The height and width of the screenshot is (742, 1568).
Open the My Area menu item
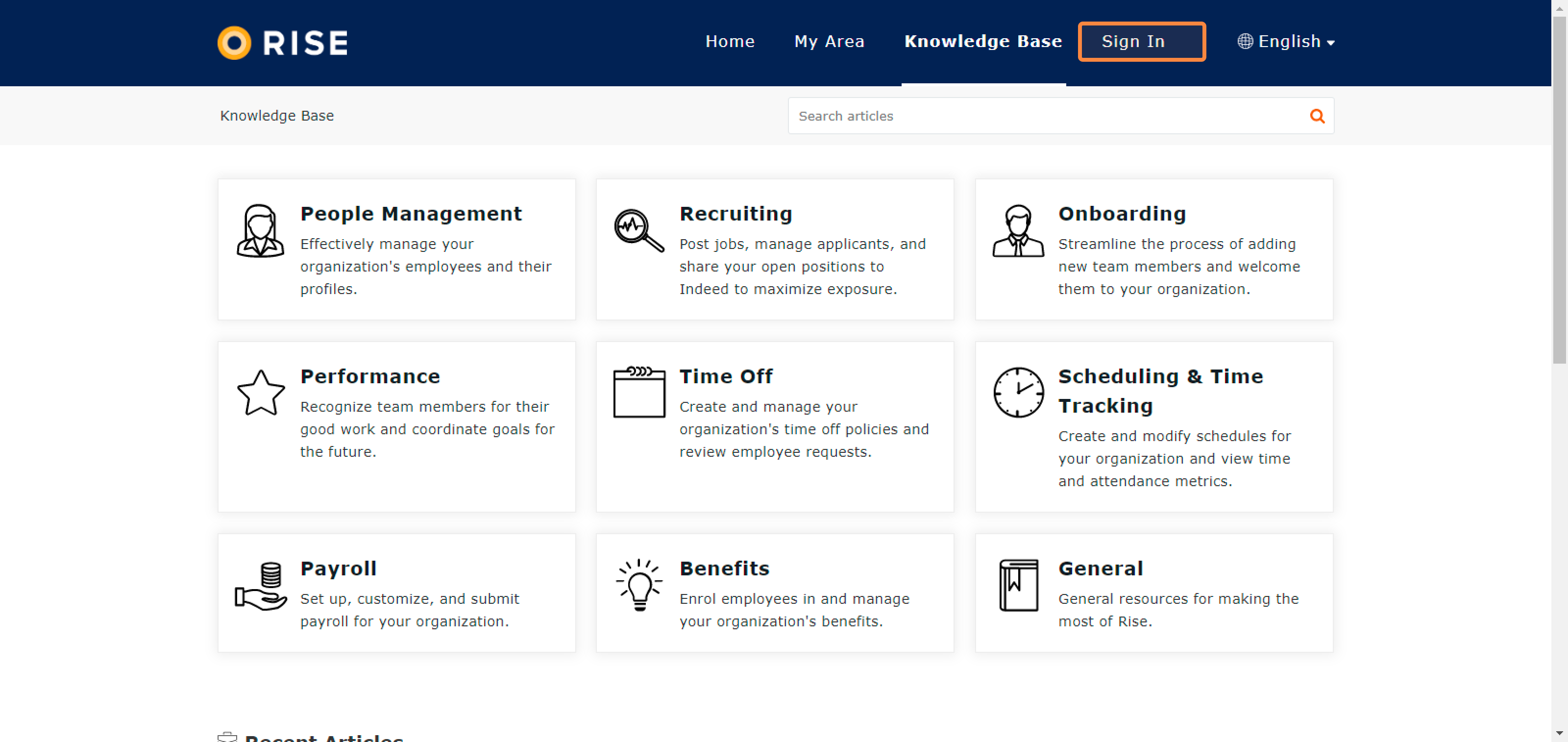pyautogui.click(x=829, y=41)
